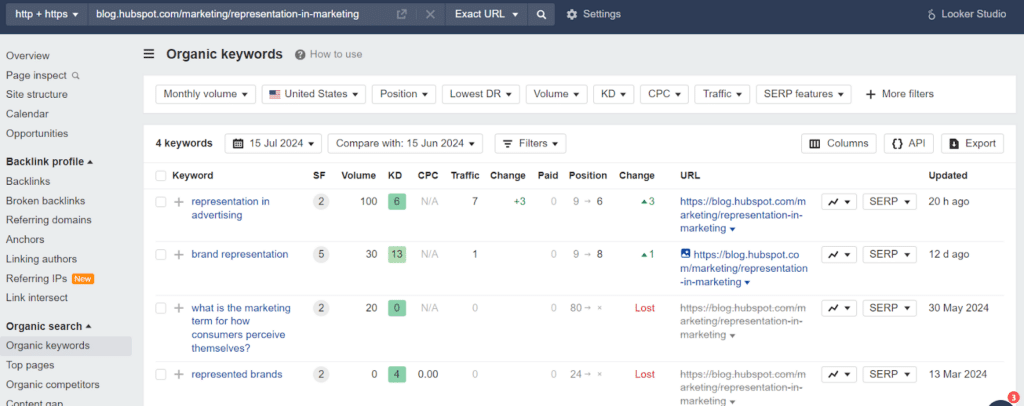Screen dimensions: 1024x406
Task: Check the 'brand representation' row box
Action: pyautogui.click(x=161, y=255)
